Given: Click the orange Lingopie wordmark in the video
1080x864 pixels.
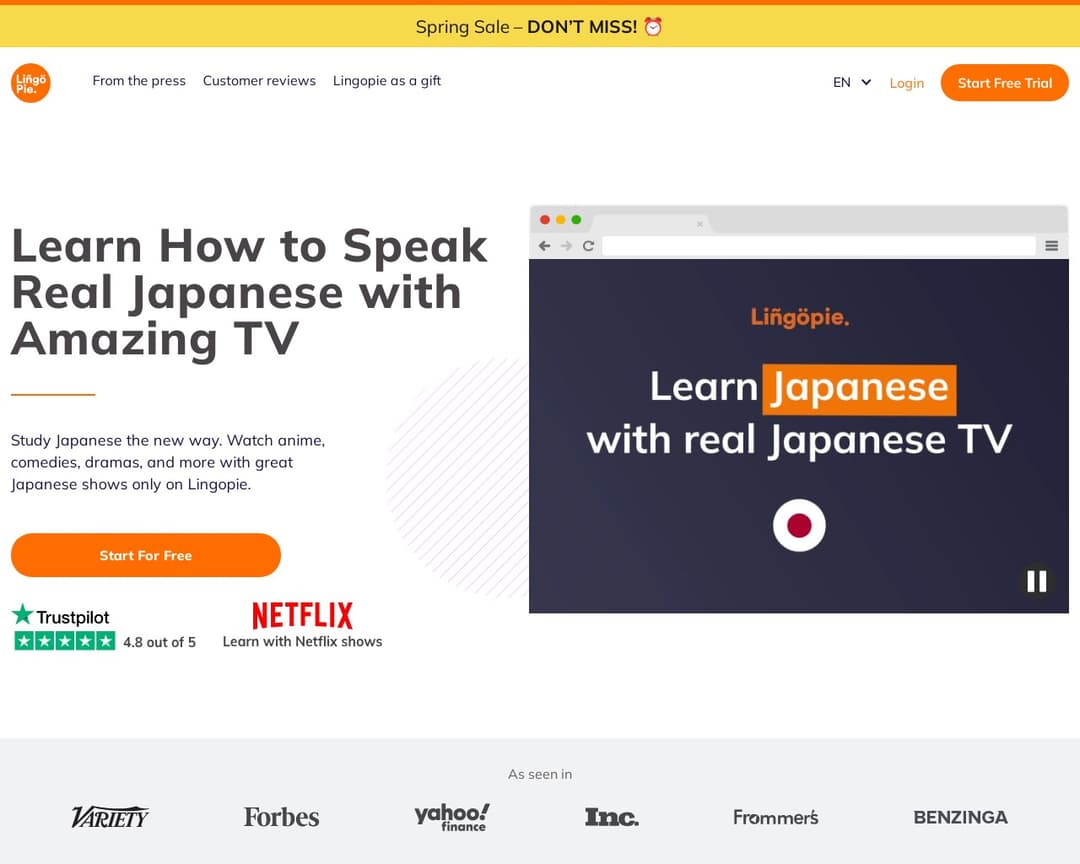Looking at the screenshot, I should [800, 317].
